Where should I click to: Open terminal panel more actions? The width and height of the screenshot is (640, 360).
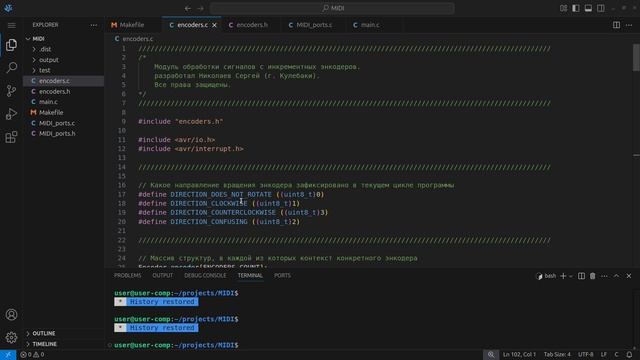(604, 276)
